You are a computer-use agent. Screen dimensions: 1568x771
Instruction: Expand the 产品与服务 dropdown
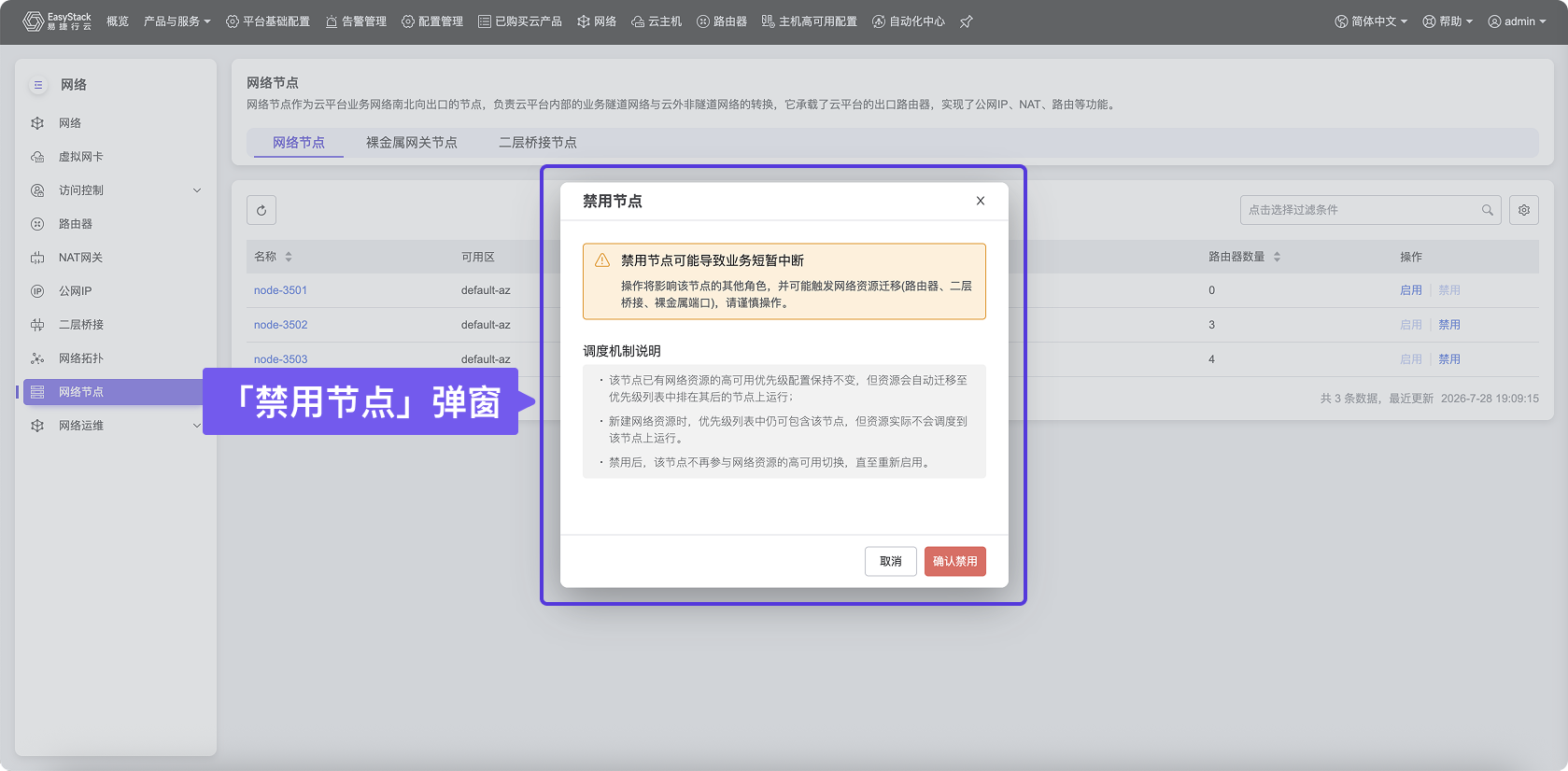[177, 21]
